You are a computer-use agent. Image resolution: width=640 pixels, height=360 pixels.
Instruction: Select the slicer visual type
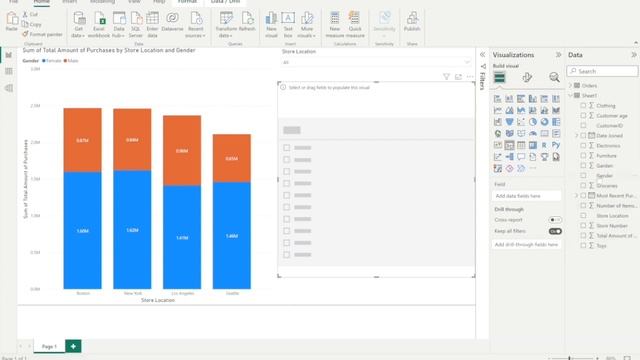coord(509,145)
